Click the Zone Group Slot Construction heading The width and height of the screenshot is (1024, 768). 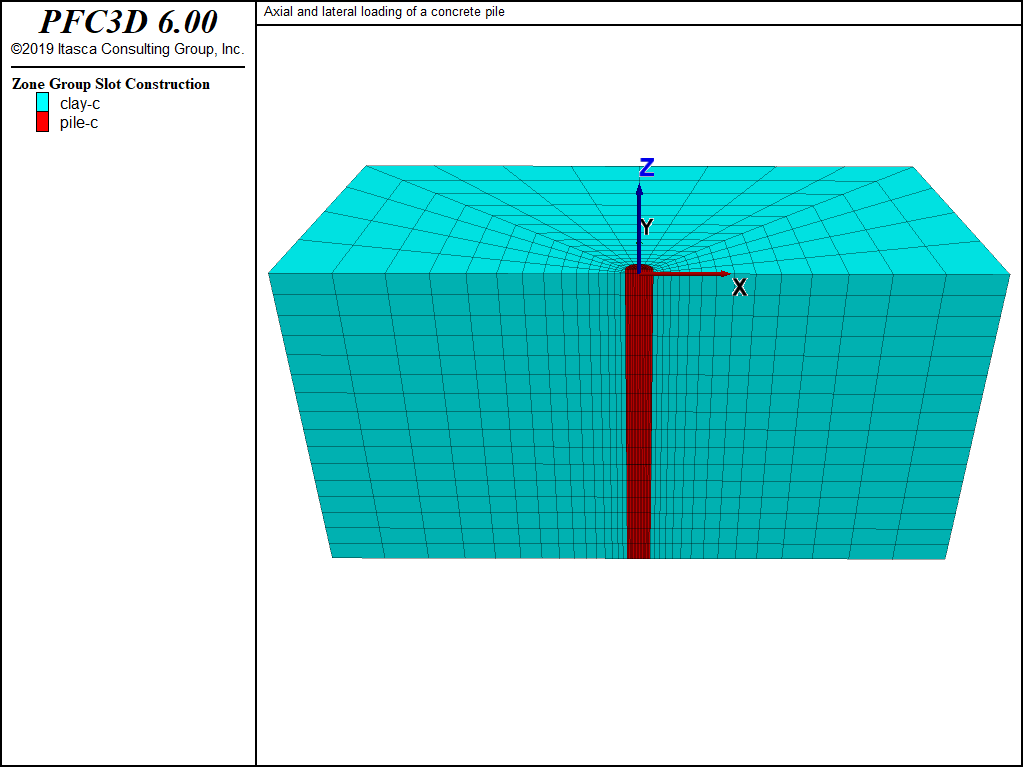click(x=111, y=84)
